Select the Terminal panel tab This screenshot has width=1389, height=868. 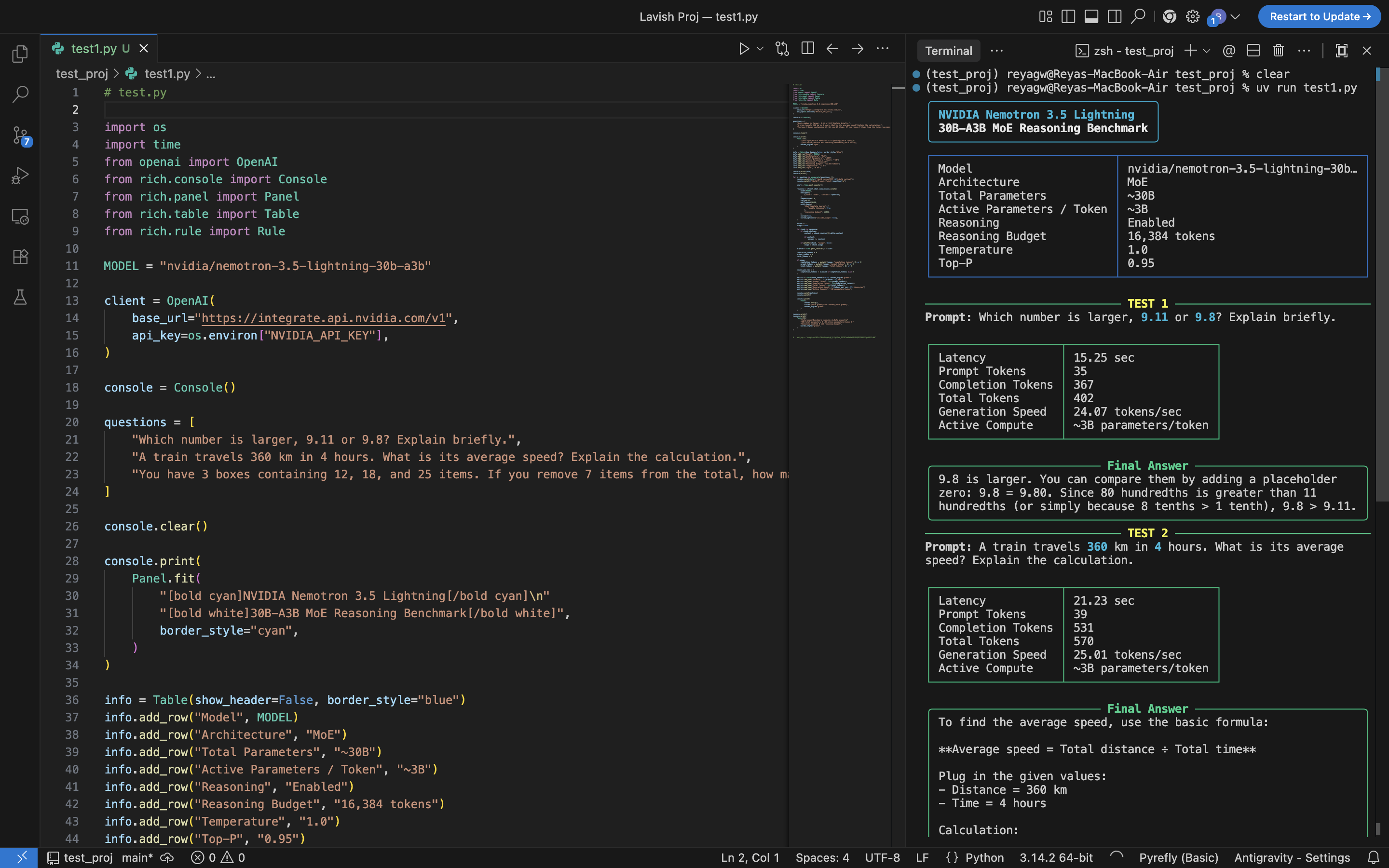(x=948, y=51)
